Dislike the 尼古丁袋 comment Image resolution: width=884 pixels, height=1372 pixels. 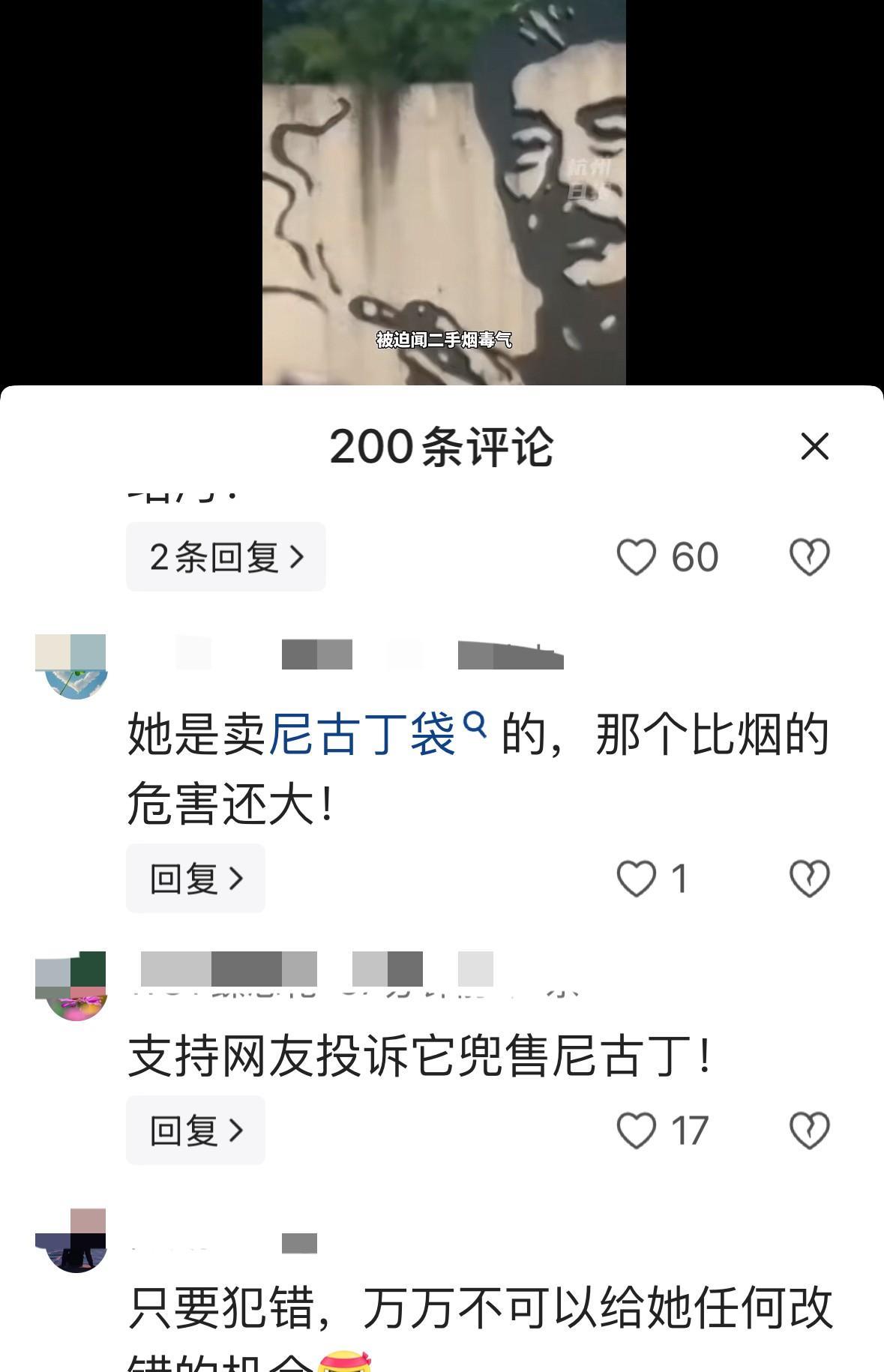810,878
